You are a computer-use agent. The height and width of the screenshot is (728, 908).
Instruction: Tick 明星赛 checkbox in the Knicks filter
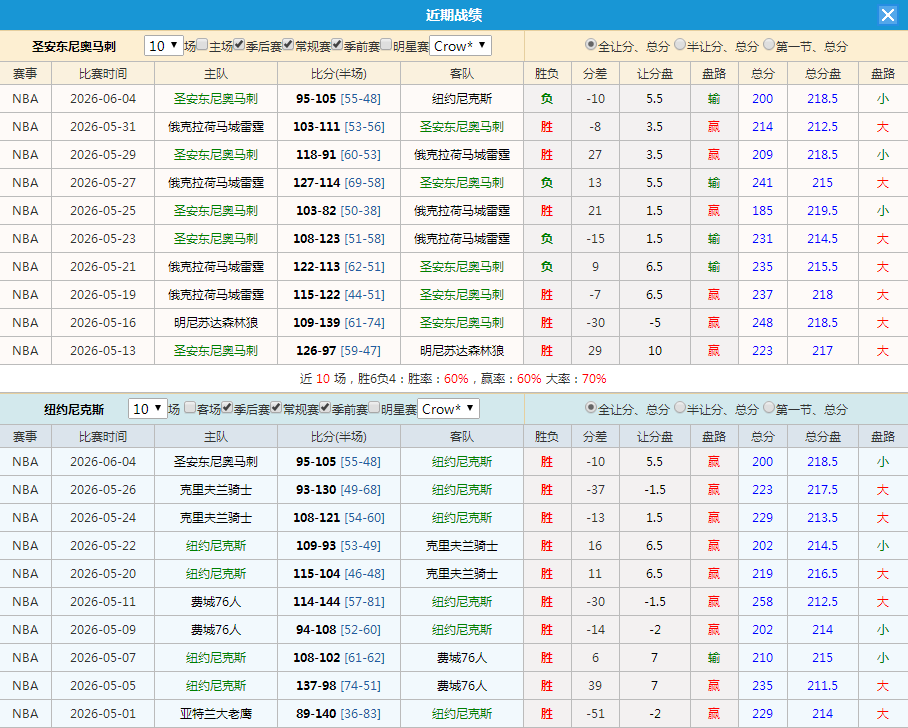pos(374,408)
